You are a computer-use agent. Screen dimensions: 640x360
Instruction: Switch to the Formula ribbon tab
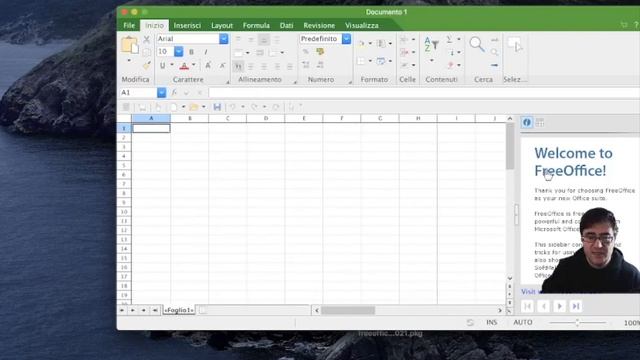tap(256, 25)
